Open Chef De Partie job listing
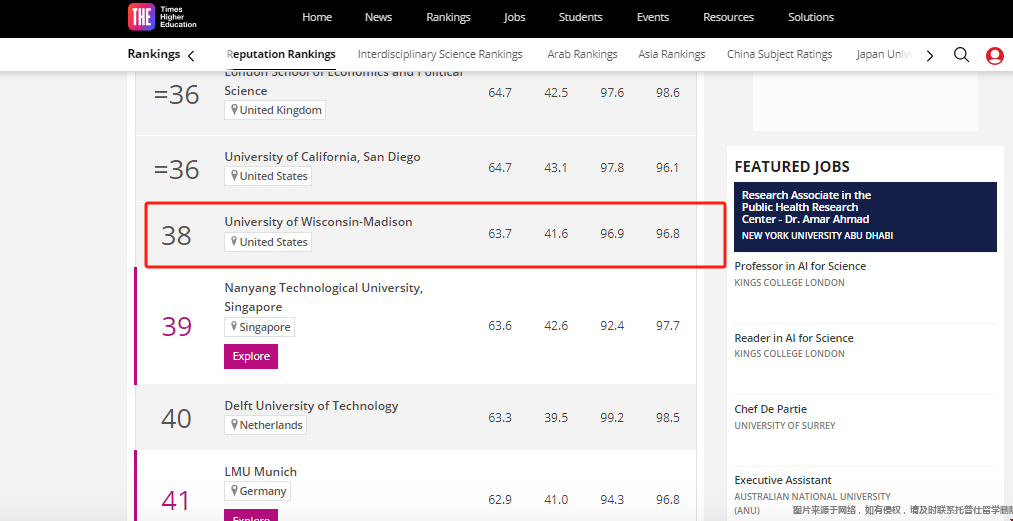 coord(770,409)
